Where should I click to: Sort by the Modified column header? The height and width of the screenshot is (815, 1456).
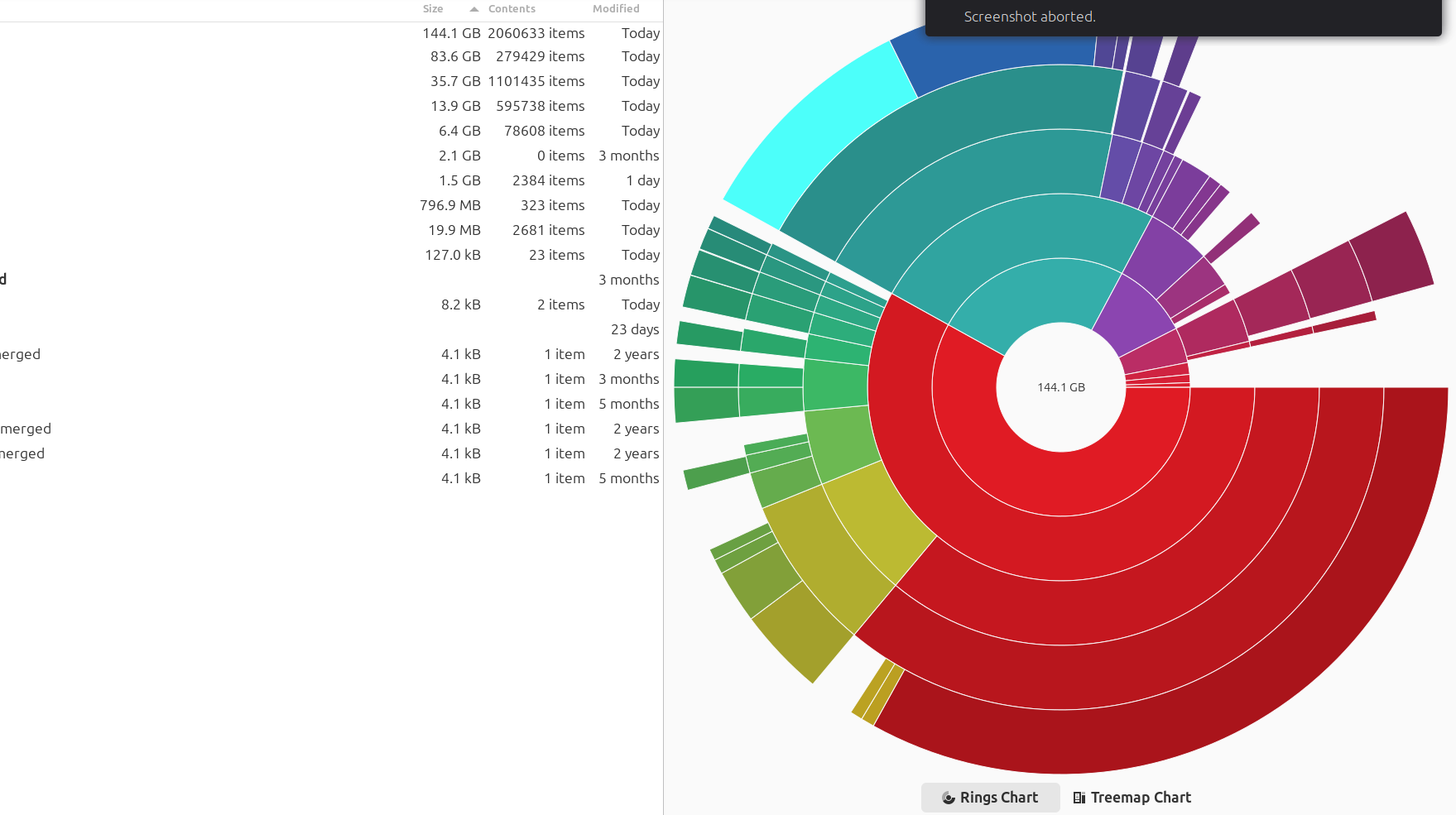[x=616, y=9]
